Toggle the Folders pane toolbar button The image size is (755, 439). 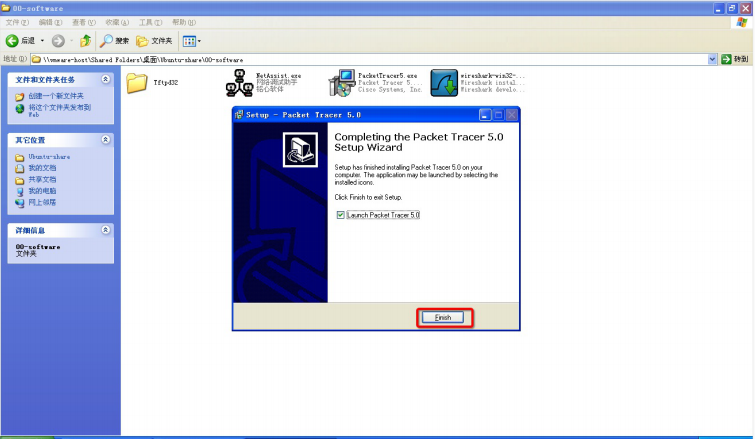coord(154,41)
